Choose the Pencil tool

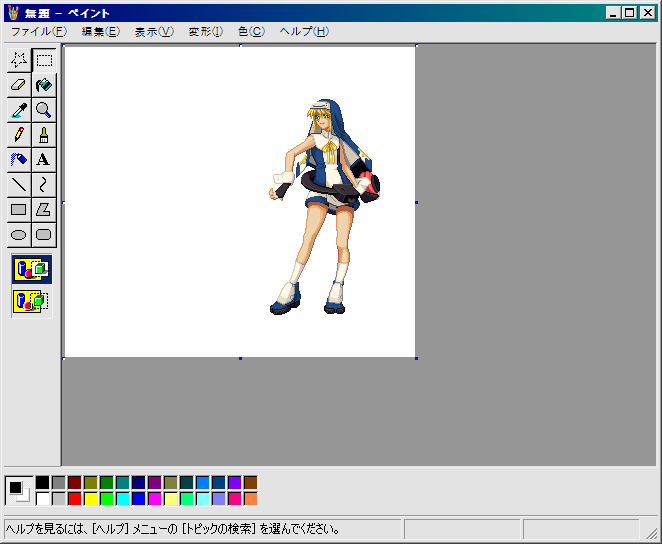coord(18,135)
